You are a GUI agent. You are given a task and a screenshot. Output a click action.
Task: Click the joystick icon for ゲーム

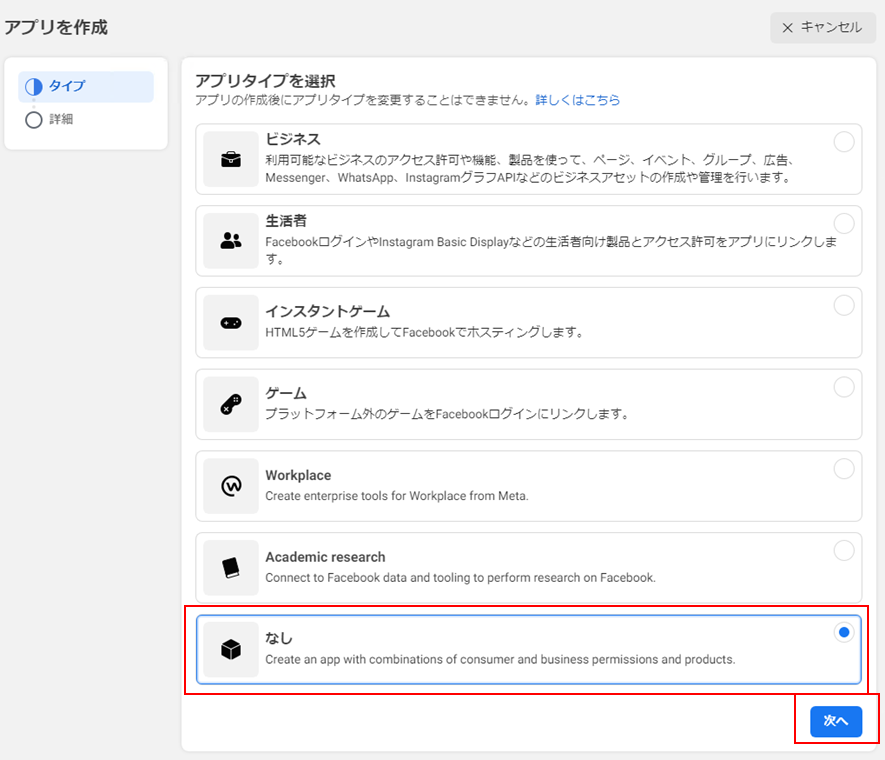[x=231, y=405]
